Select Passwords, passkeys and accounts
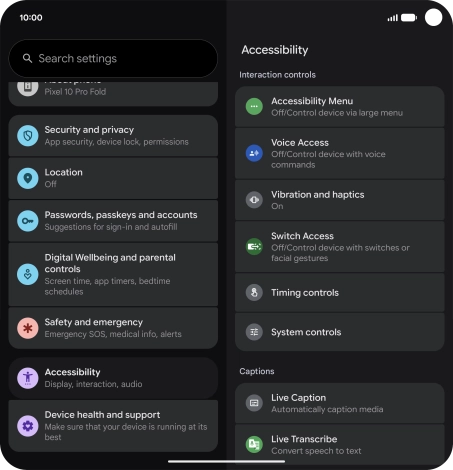Viewport: 453px width, 470px height. click(113, 221)
